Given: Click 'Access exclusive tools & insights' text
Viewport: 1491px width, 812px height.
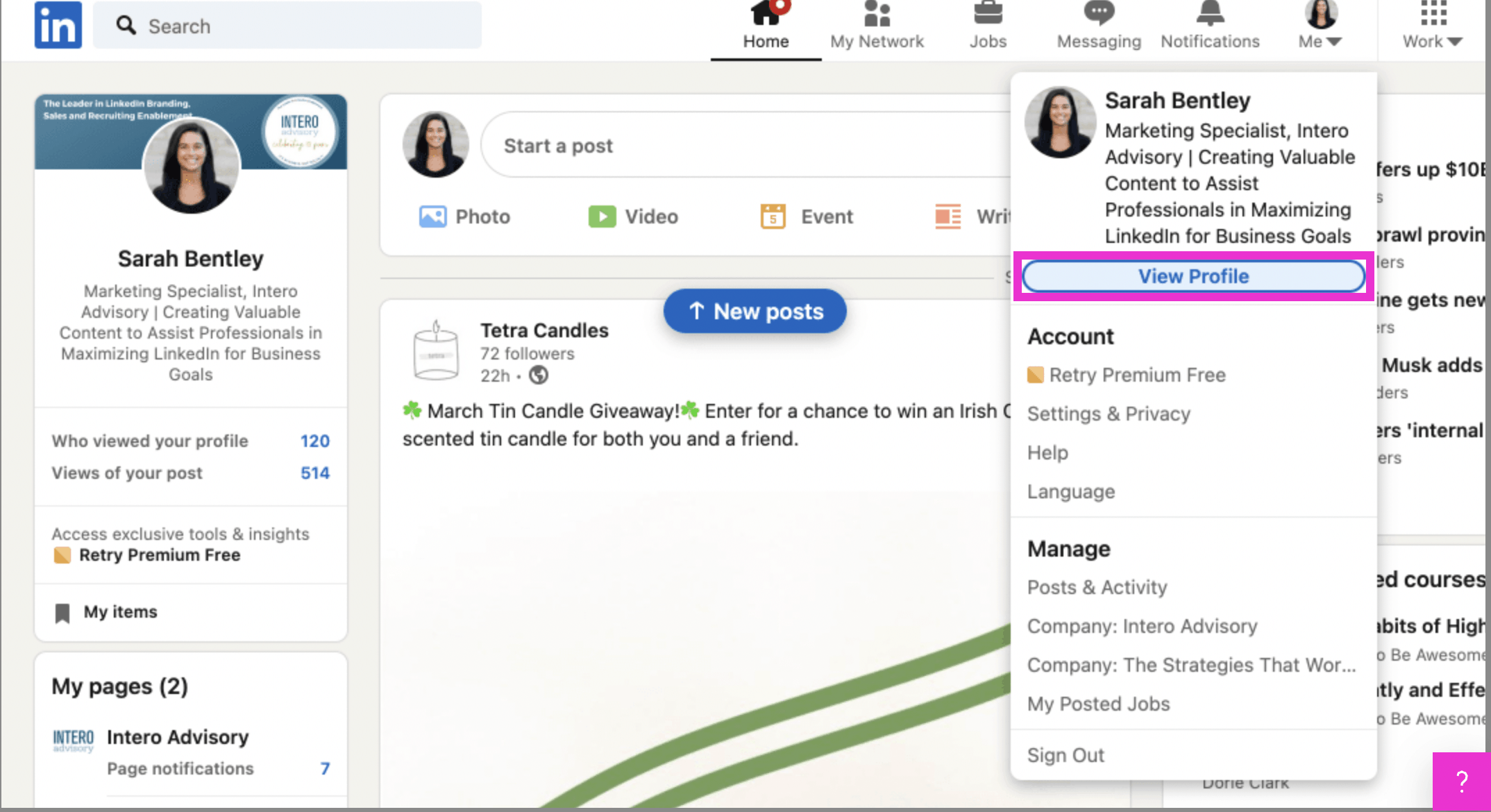Looking at the screenshot, I should click(180, 534).
